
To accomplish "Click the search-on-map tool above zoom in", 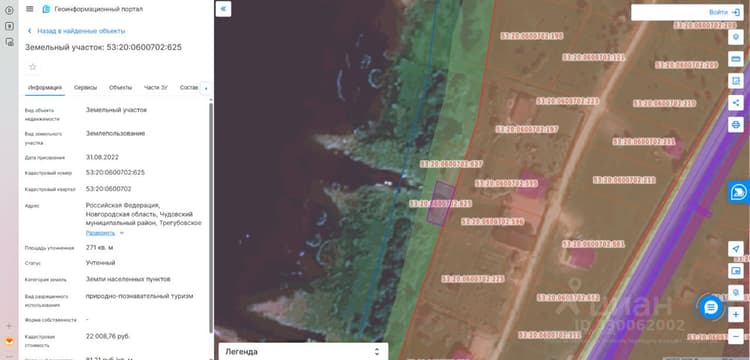I will (736, 292).
